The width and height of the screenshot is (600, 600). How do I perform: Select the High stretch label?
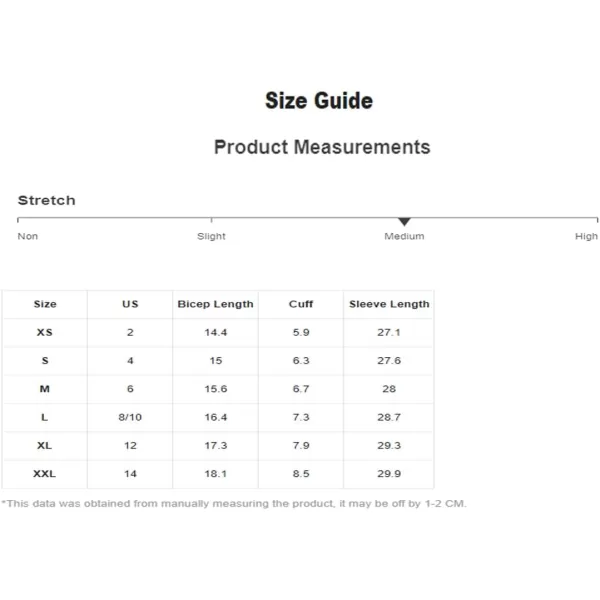pos(586,236)
